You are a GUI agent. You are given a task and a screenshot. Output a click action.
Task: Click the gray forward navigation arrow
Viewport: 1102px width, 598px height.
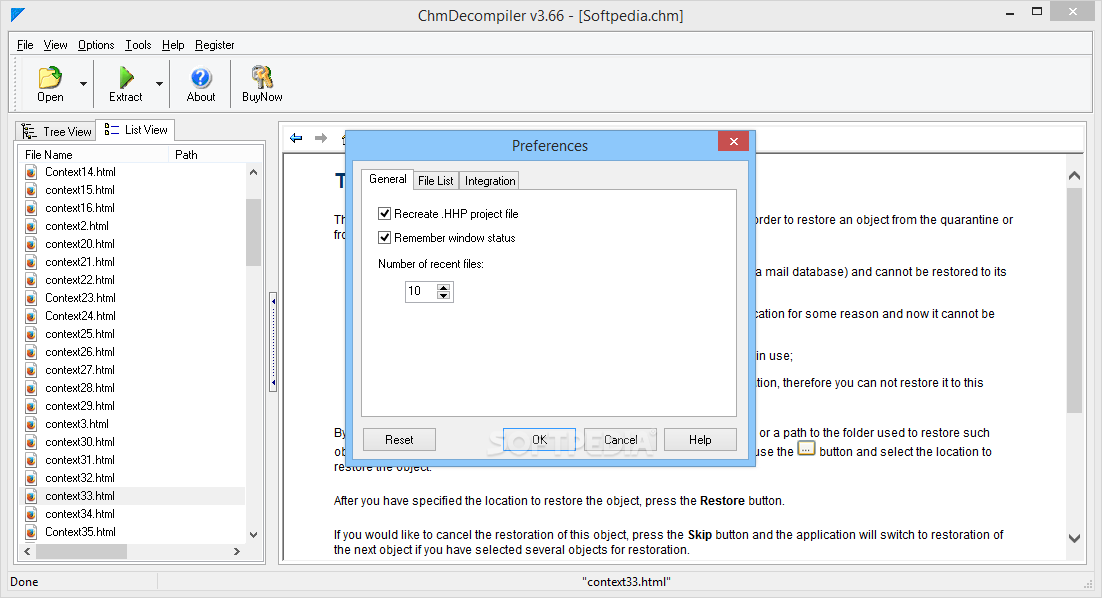pos(321,138)
